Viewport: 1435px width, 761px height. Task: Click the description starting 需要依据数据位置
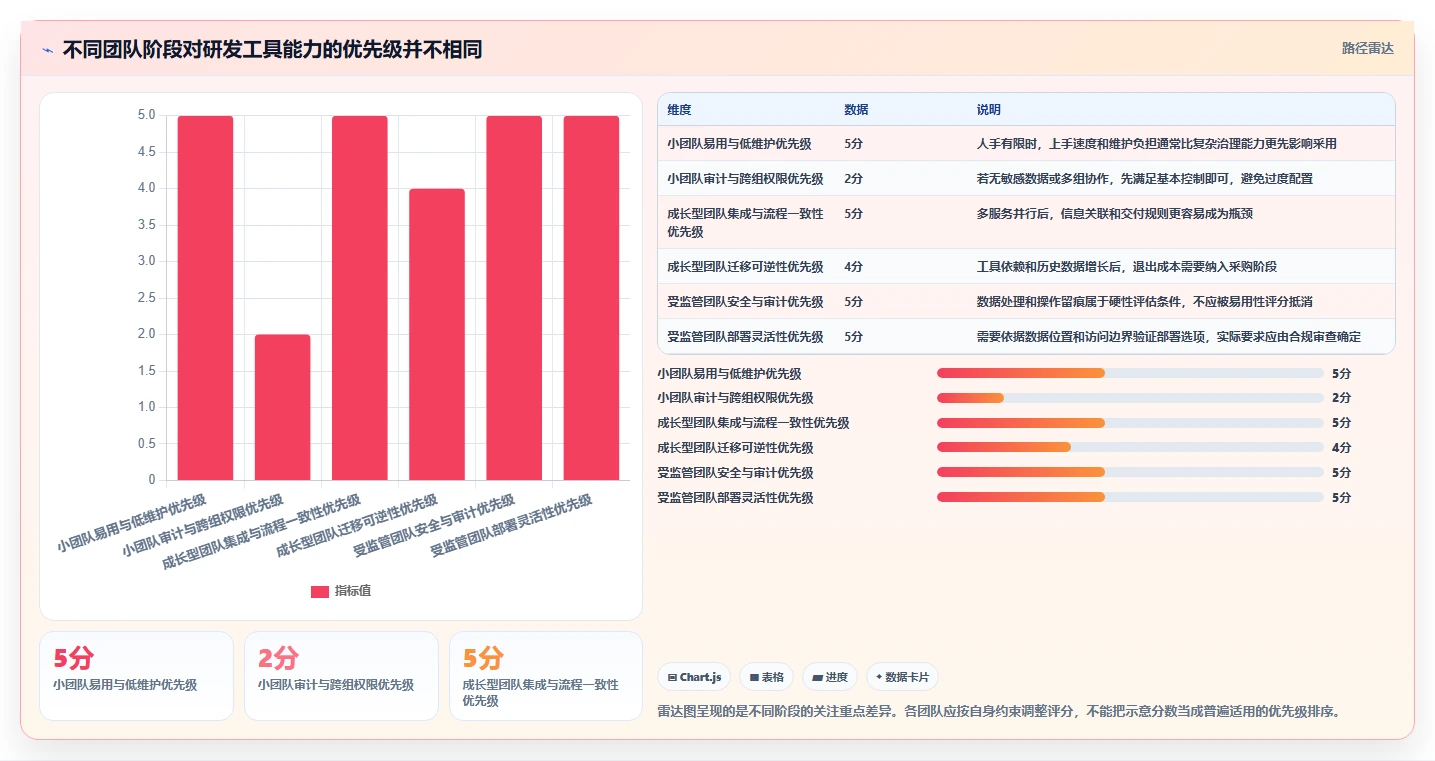coord(1169,337)
